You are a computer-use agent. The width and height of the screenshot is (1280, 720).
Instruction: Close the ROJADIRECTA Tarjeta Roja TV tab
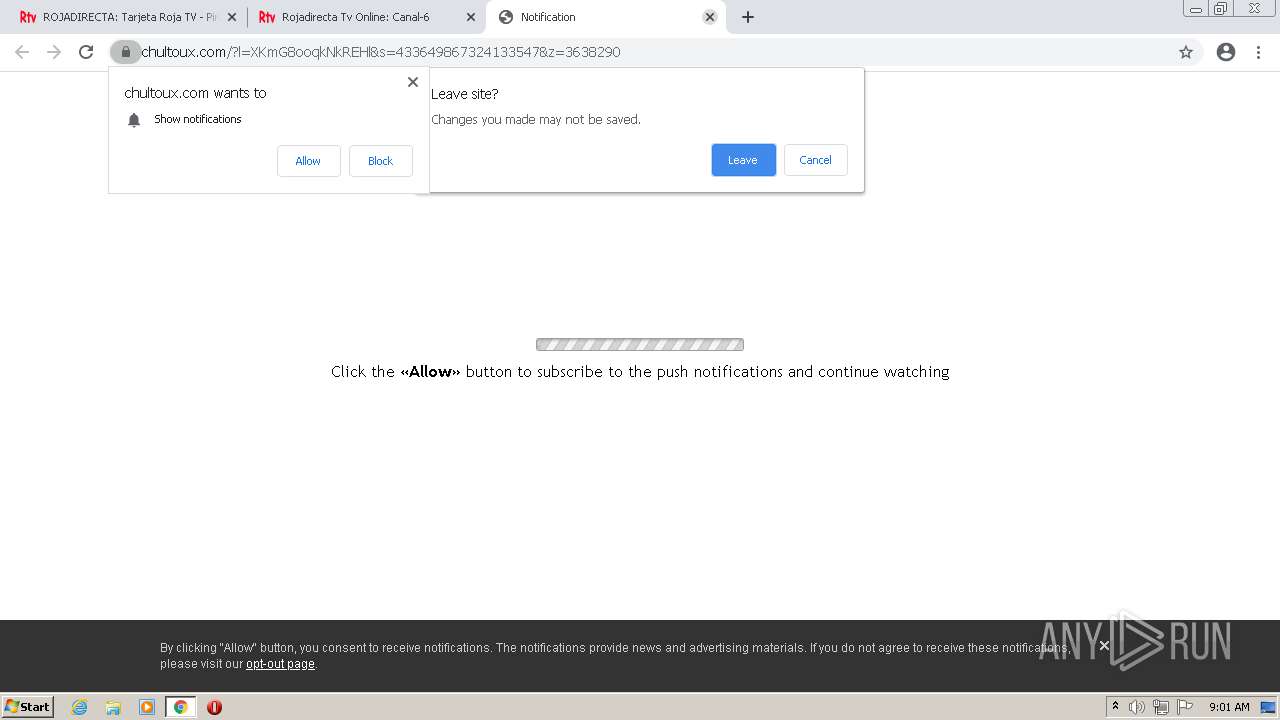[x=232, y=17]
